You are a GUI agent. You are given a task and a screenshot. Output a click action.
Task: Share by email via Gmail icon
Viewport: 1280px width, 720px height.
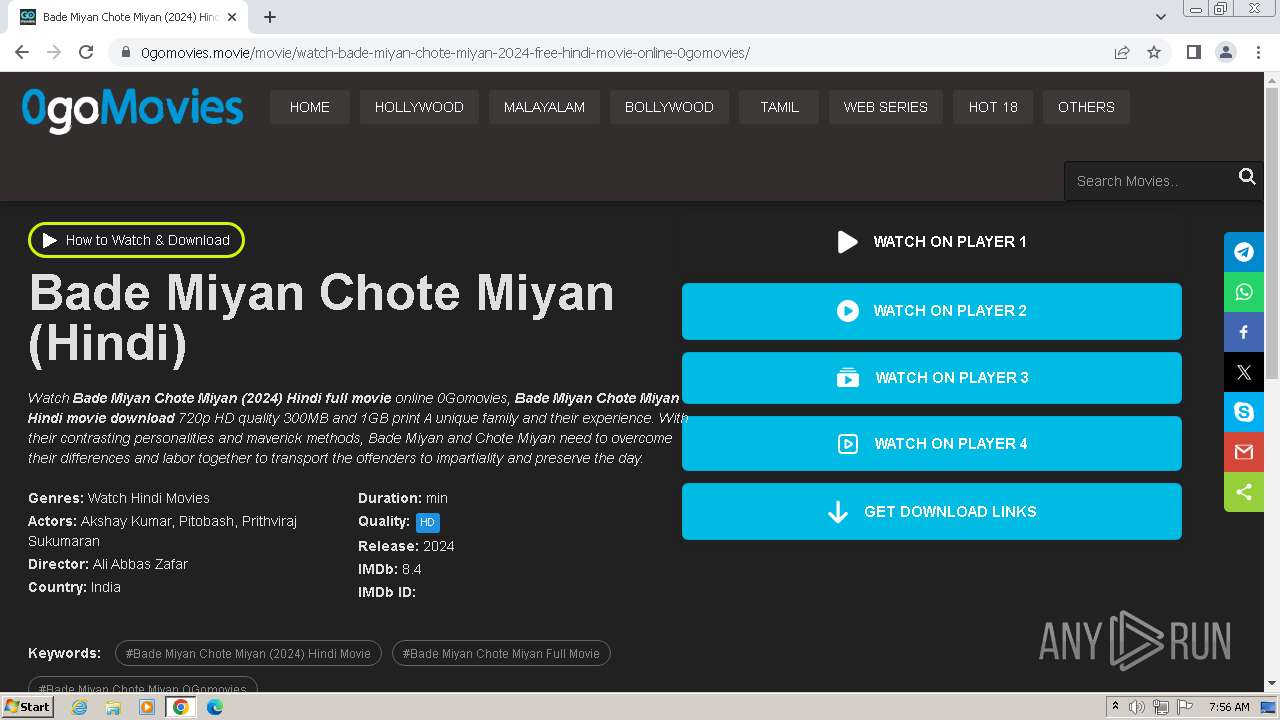point(1244,452)
